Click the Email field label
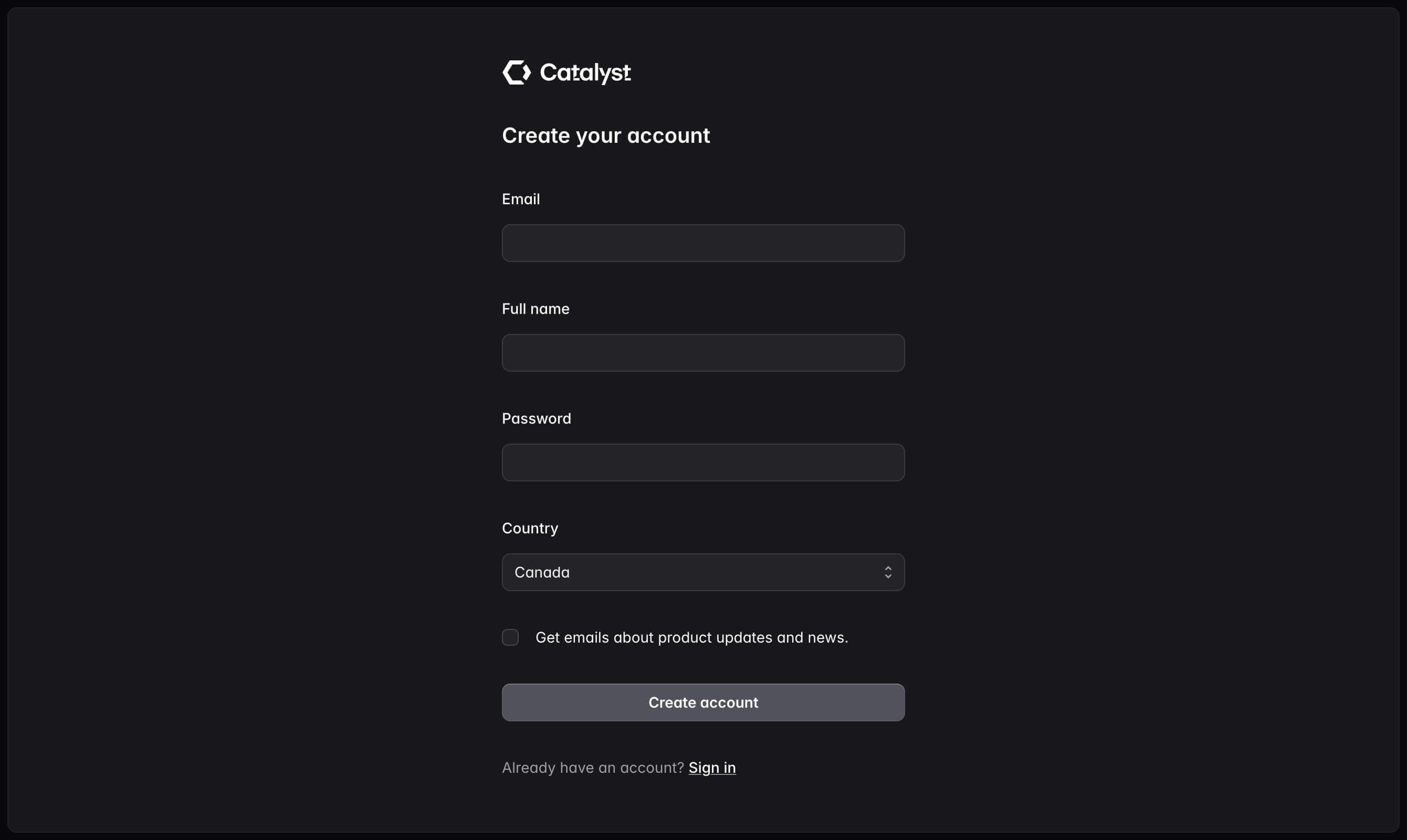Viewport: 1407px width, 840px height. click(520, 198)
